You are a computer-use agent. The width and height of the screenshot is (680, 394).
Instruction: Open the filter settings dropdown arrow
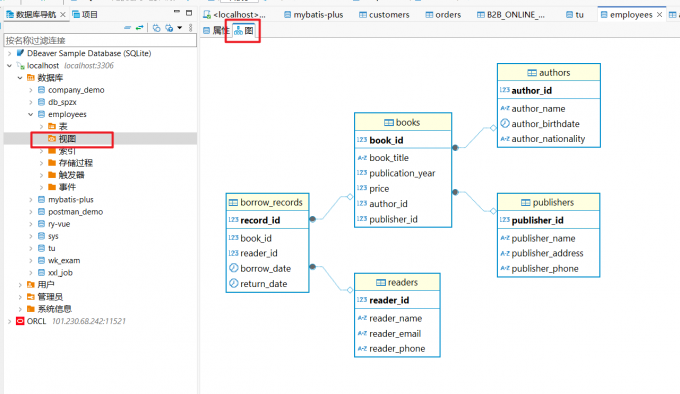[180, 28]
